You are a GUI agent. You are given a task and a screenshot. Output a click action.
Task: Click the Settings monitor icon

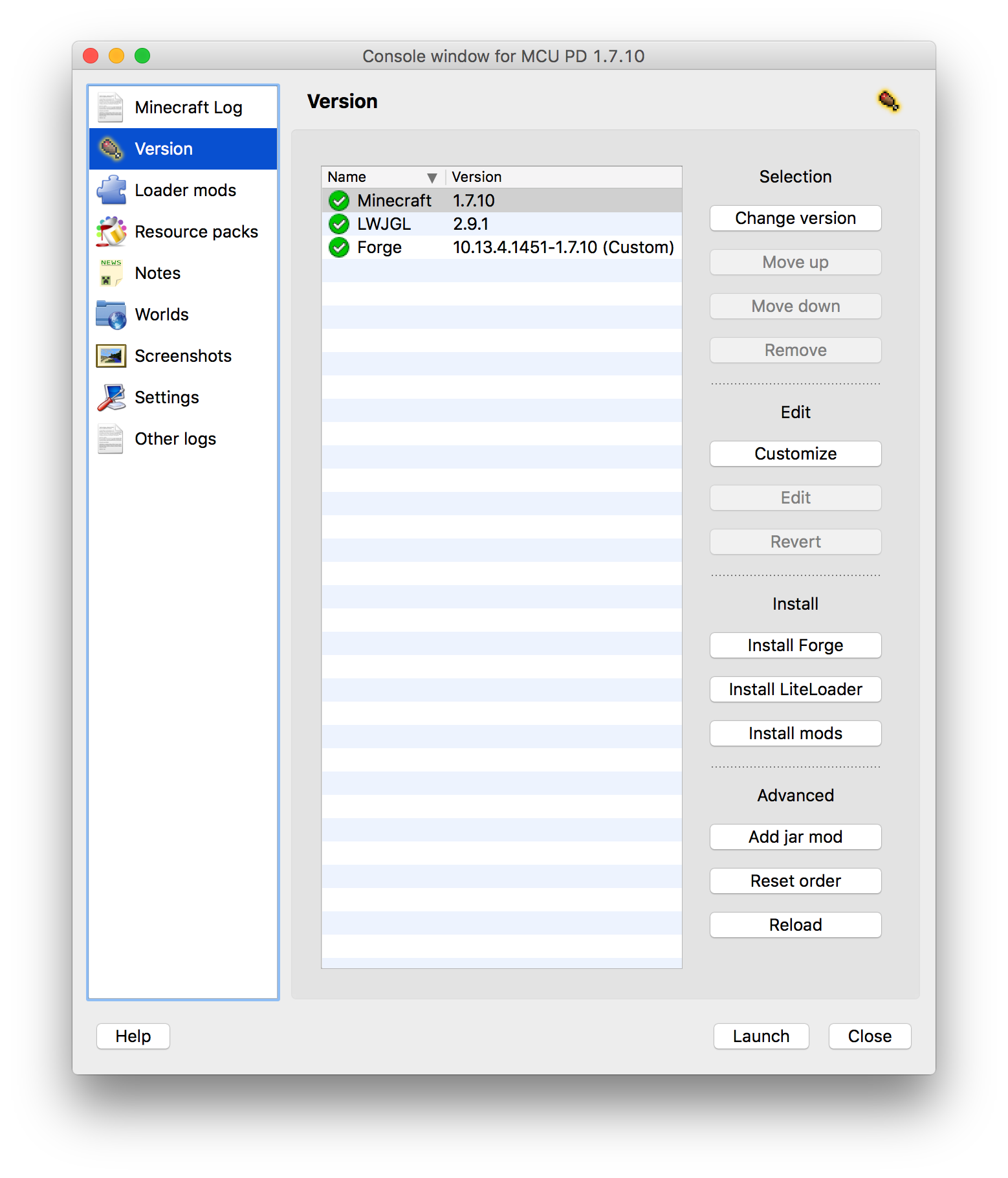pyautogui.click(x=111, y=397)
